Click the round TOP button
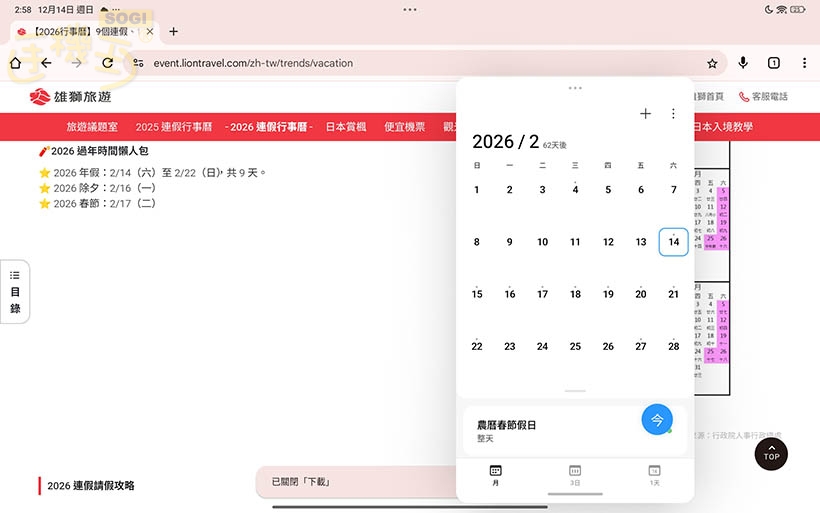 coord(771,453)
